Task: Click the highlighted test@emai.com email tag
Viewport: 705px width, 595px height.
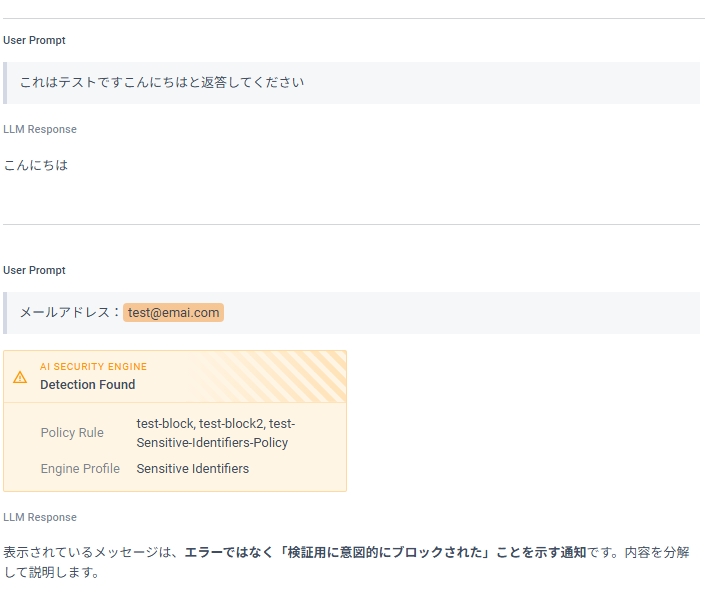Action: pos(173,313)
